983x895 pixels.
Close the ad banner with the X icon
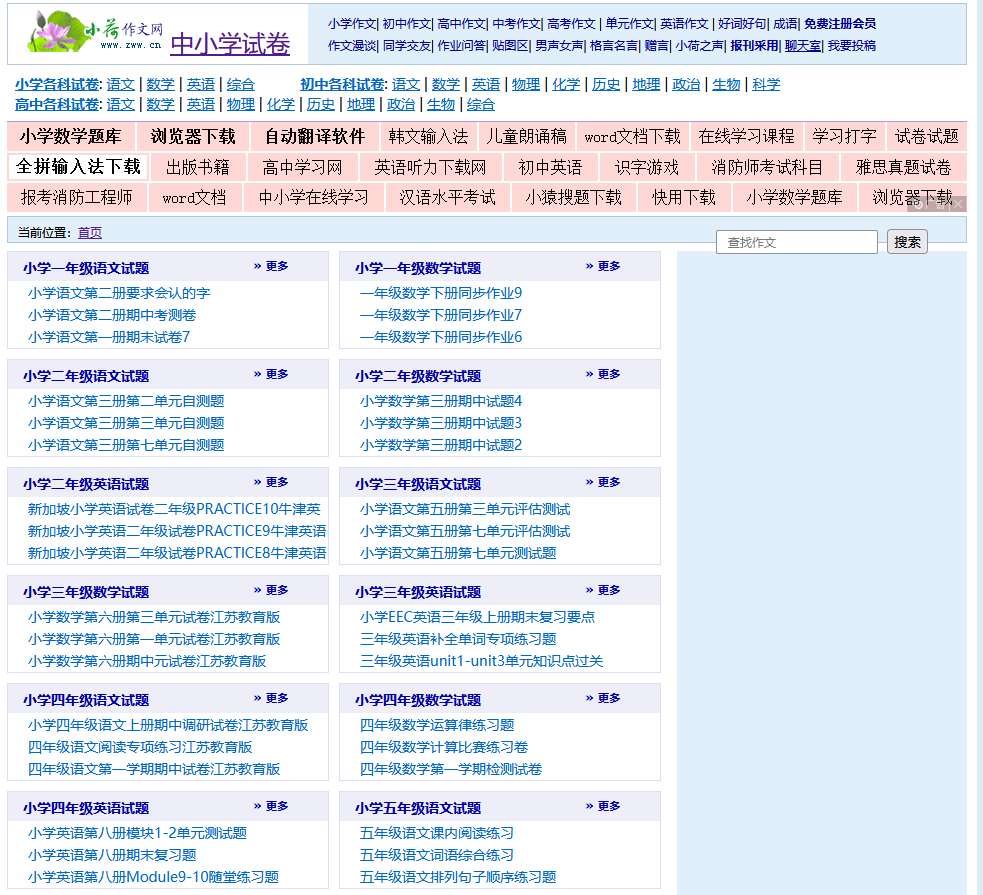[x=957, y=204]
